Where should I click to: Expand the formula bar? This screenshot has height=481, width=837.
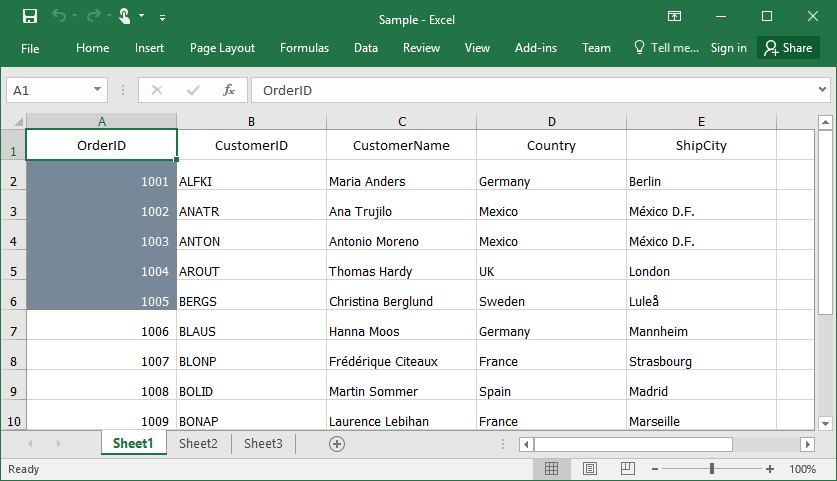(x=822, y=90)
